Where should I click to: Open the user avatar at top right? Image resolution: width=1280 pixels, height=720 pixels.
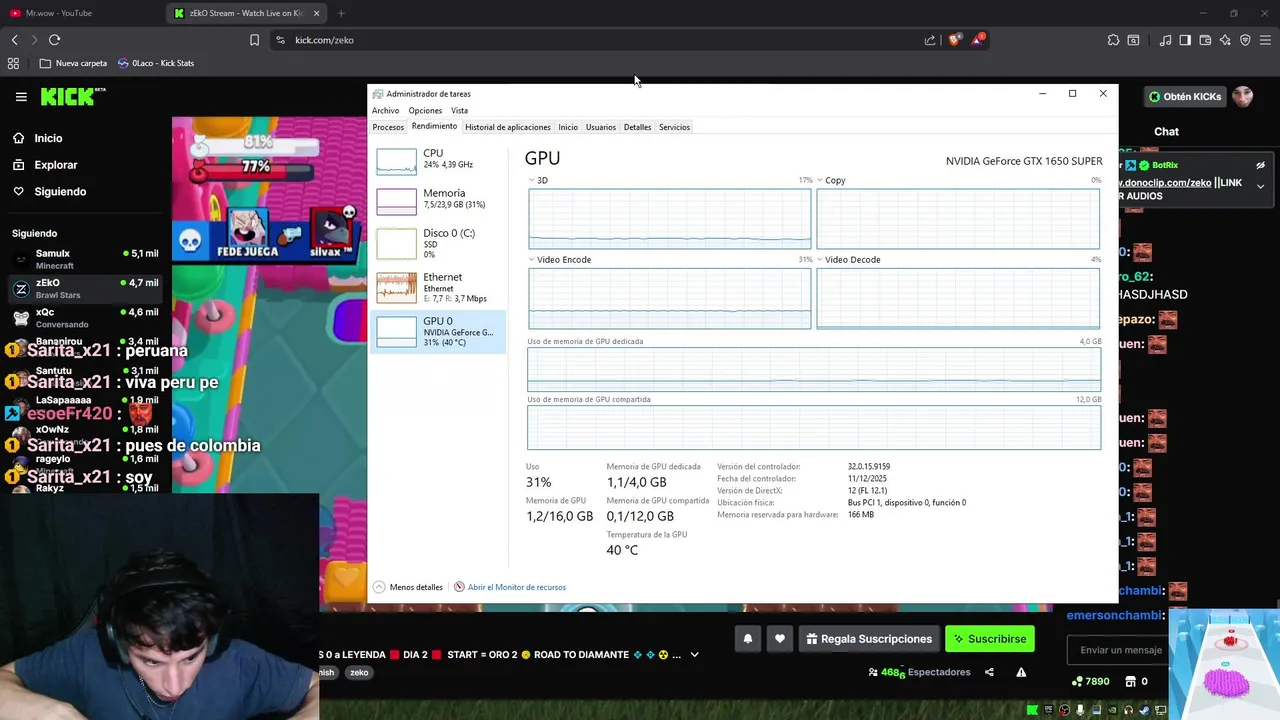(1242, 97)
